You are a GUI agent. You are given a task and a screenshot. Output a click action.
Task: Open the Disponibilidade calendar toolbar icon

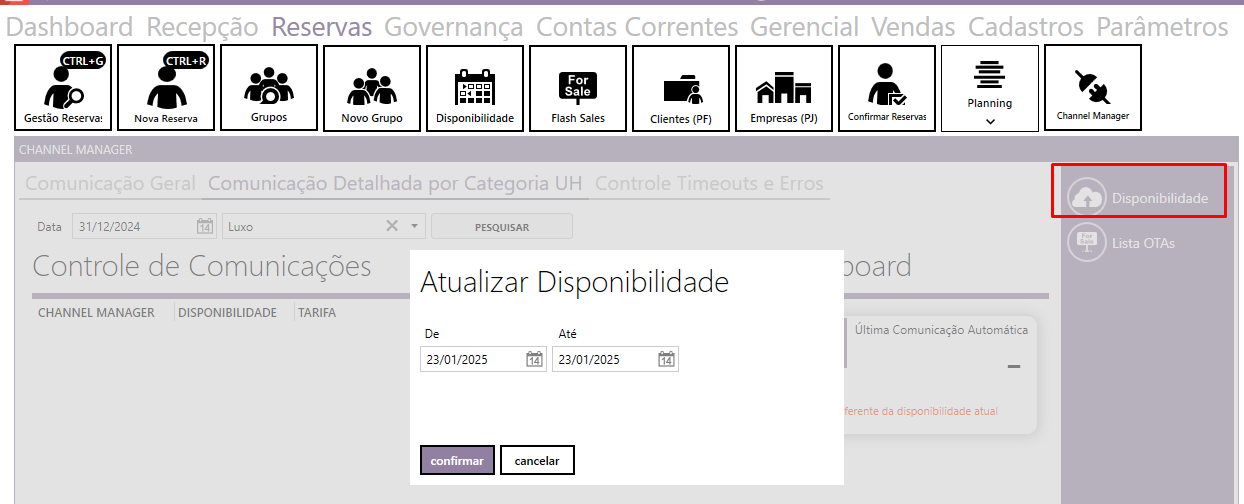(475, 88)
